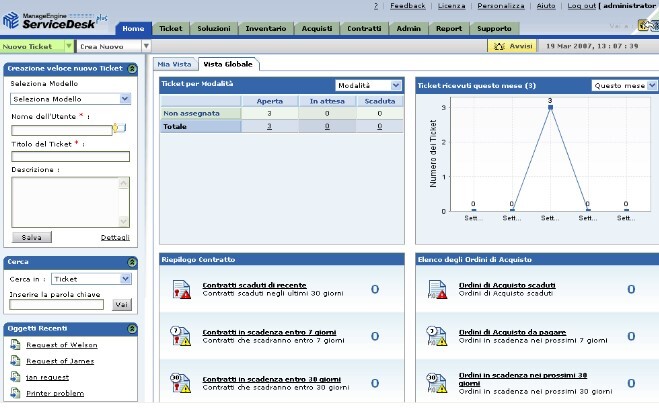Collapse the Cerca panel
The width and height of the screenshot is (659, 415).
[x=132, y=262]
